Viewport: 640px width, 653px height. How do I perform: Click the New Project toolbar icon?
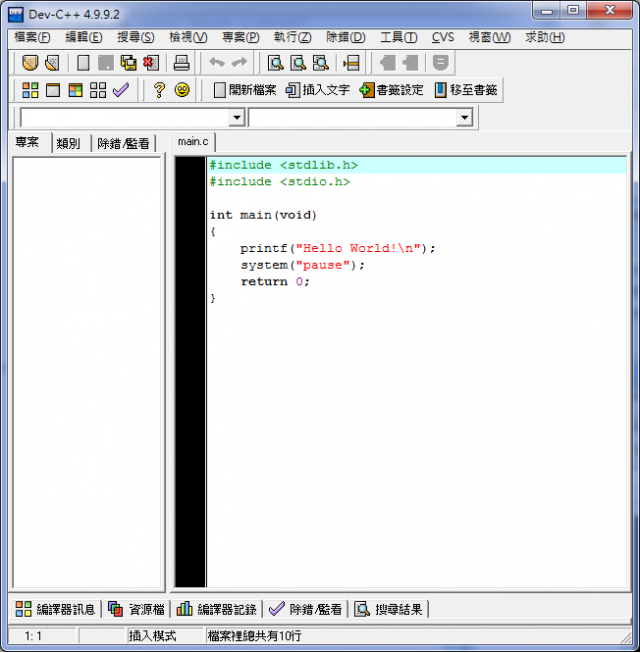(x=30, y=63)
